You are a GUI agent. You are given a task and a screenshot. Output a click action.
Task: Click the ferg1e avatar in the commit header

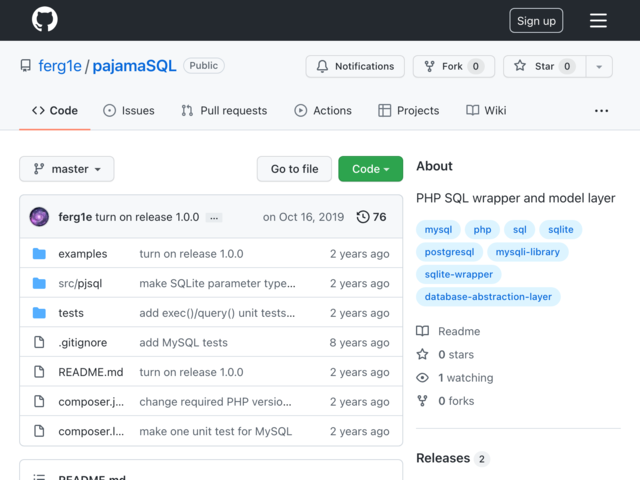[39, 217]
